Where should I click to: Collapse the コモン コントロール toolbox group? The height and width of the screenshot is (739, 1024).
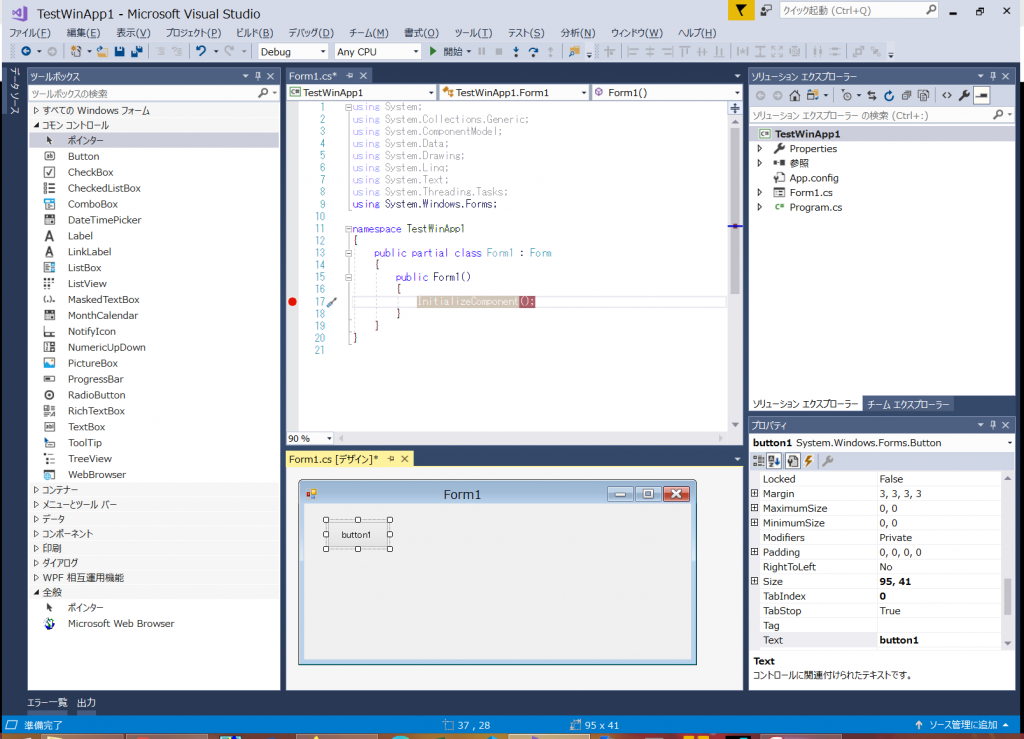click(37, 125)
